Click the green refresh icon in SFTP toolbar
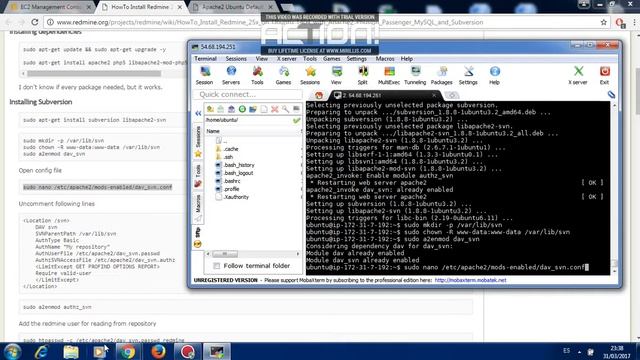The image size is (640, 360). 242,109
